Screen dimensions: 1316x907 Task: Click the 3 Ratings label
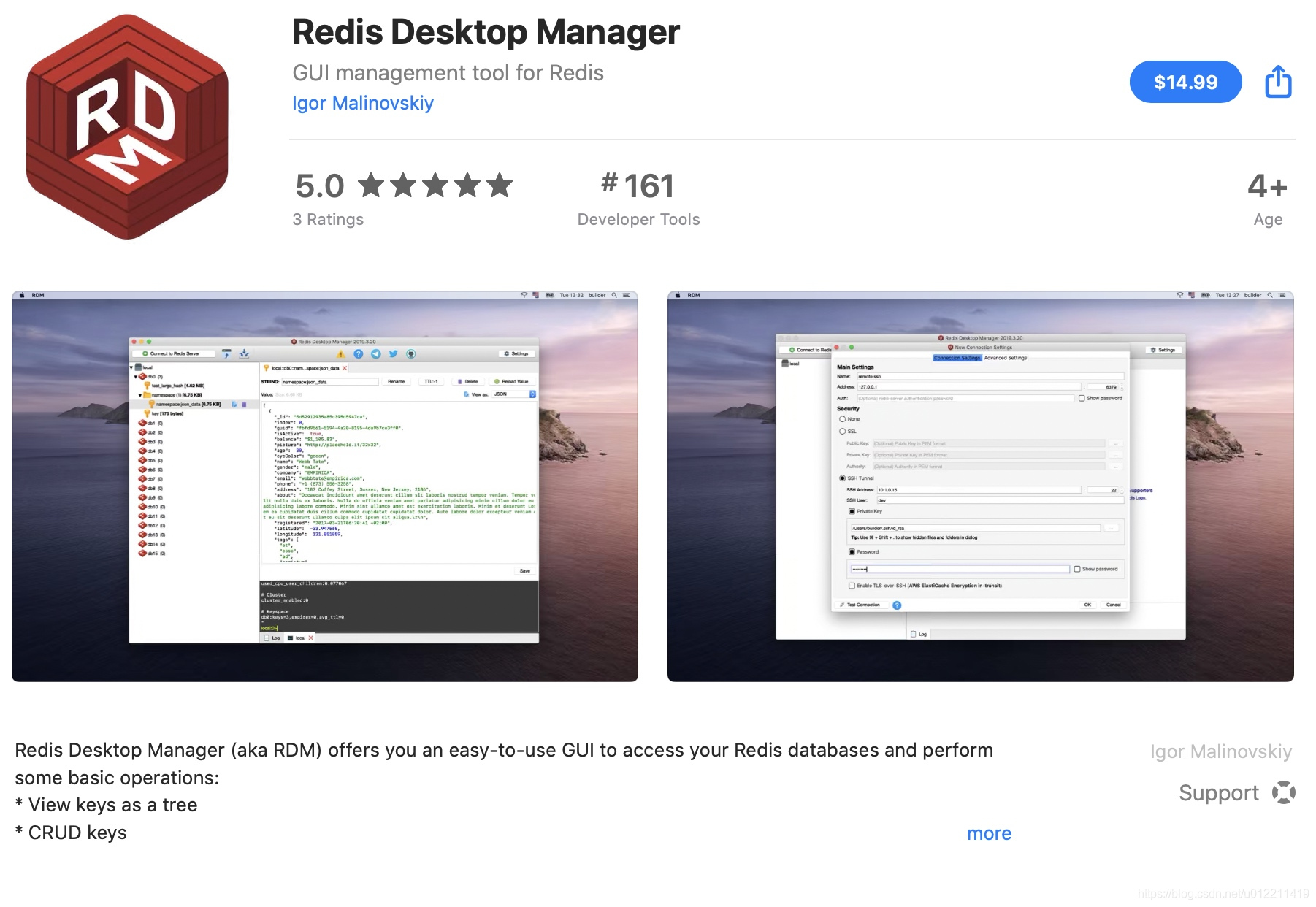(328, 219)
